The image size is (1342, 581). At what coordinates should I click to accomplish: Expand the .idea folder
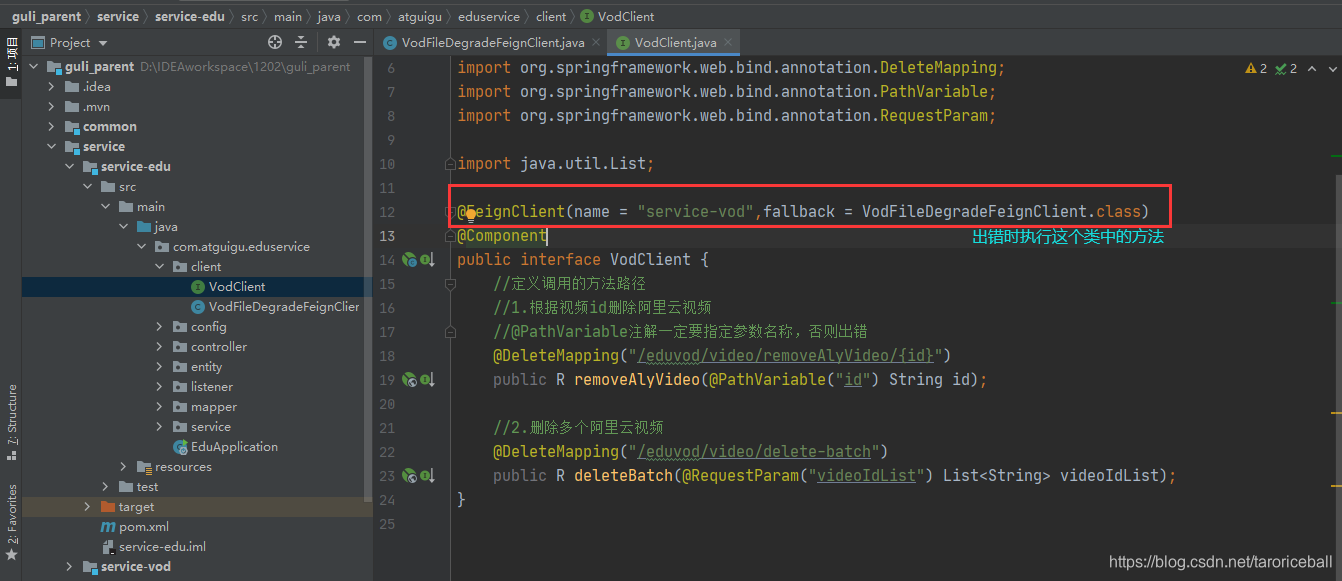[x=52, y=87]
